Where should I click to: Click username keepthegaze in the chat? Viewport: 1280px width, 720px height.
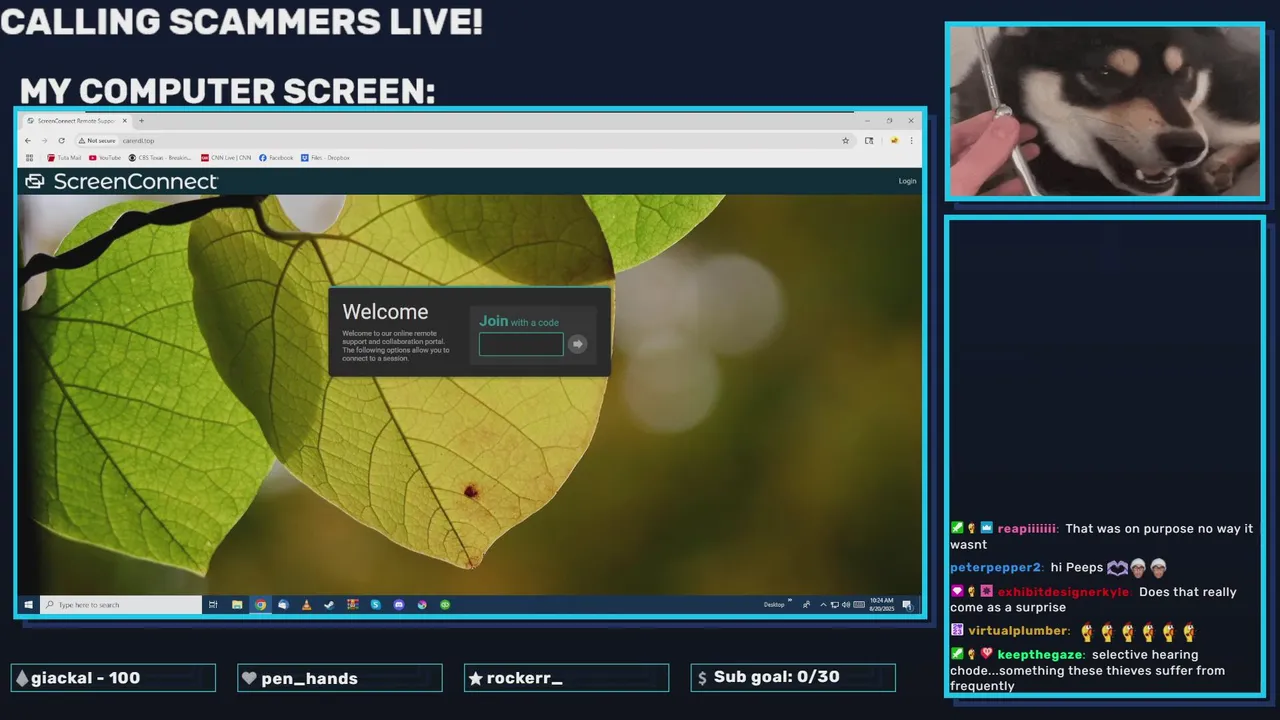[1040, 655]
